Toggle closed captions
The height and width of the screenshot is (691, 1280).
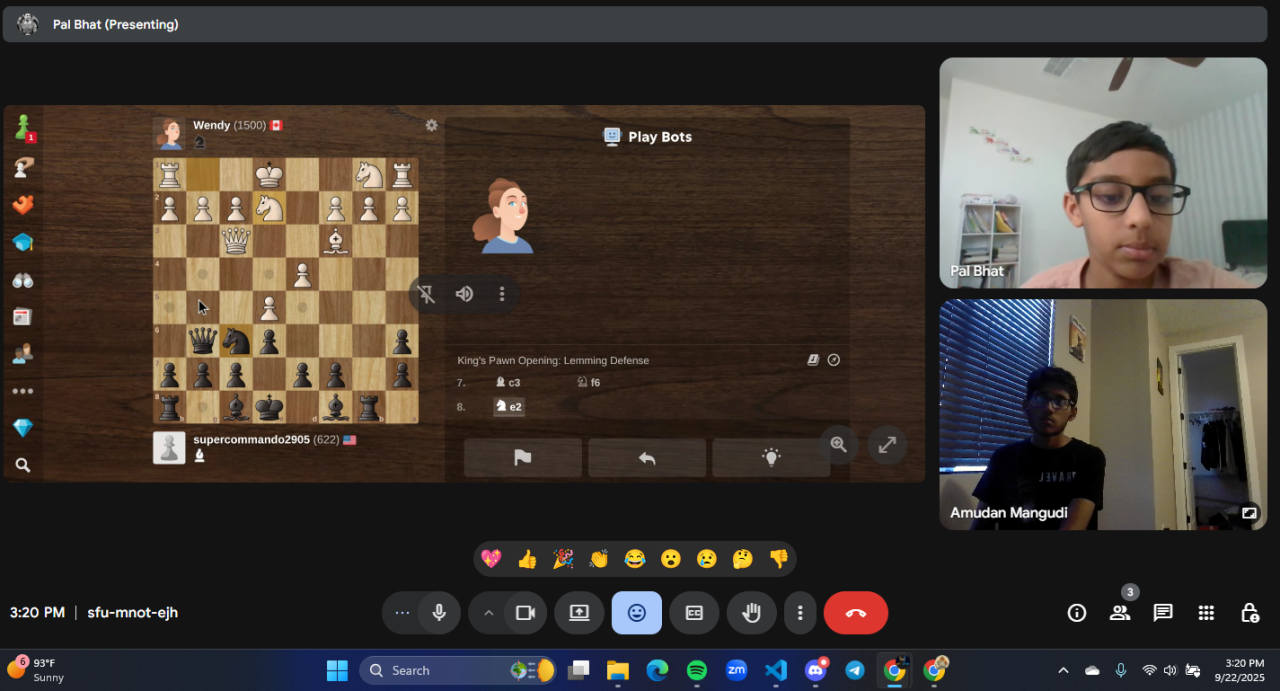coord(694,613)
